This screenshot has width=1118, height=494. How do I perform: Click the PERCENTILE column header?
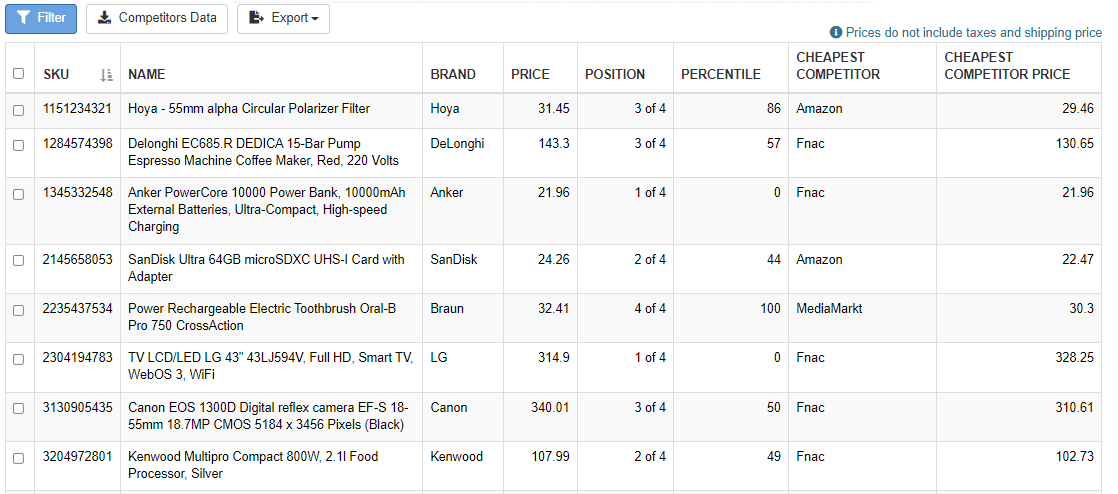pos(721,74)
